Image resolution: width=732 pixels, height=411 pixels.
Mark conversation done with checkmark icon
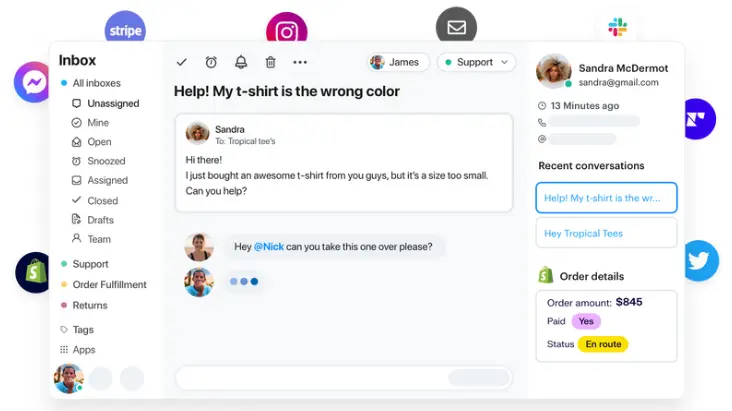pyautogui.click(x=182, y=62)
